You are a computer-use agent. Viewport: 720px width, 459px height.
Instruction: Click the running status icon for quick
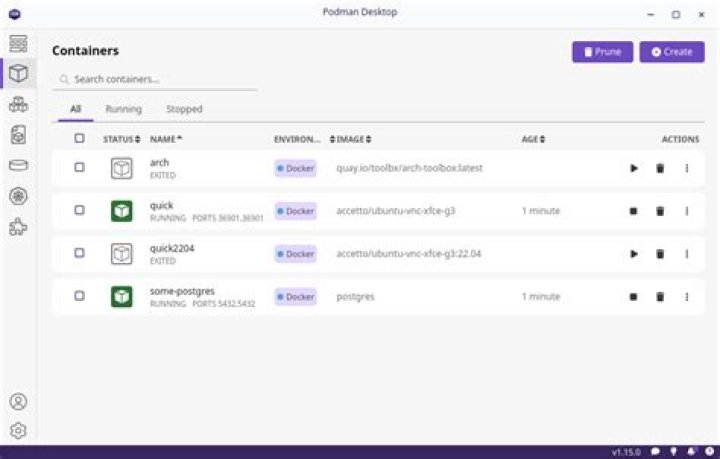tap(122, 211)
